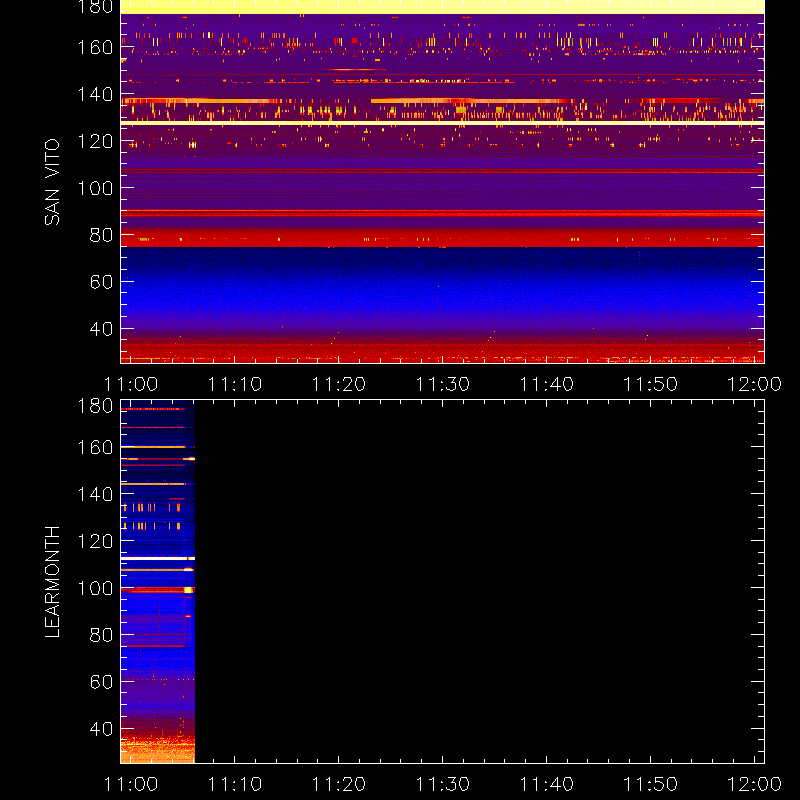Pick the 160 label on the Learmonth axis

[x=95, y=447]
